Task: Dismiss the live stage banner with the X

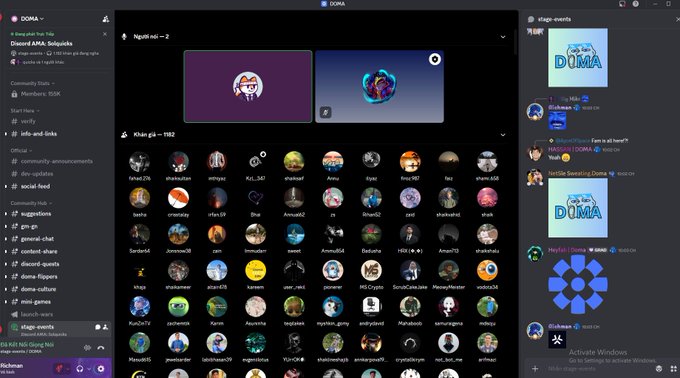Action: [105, 34]
